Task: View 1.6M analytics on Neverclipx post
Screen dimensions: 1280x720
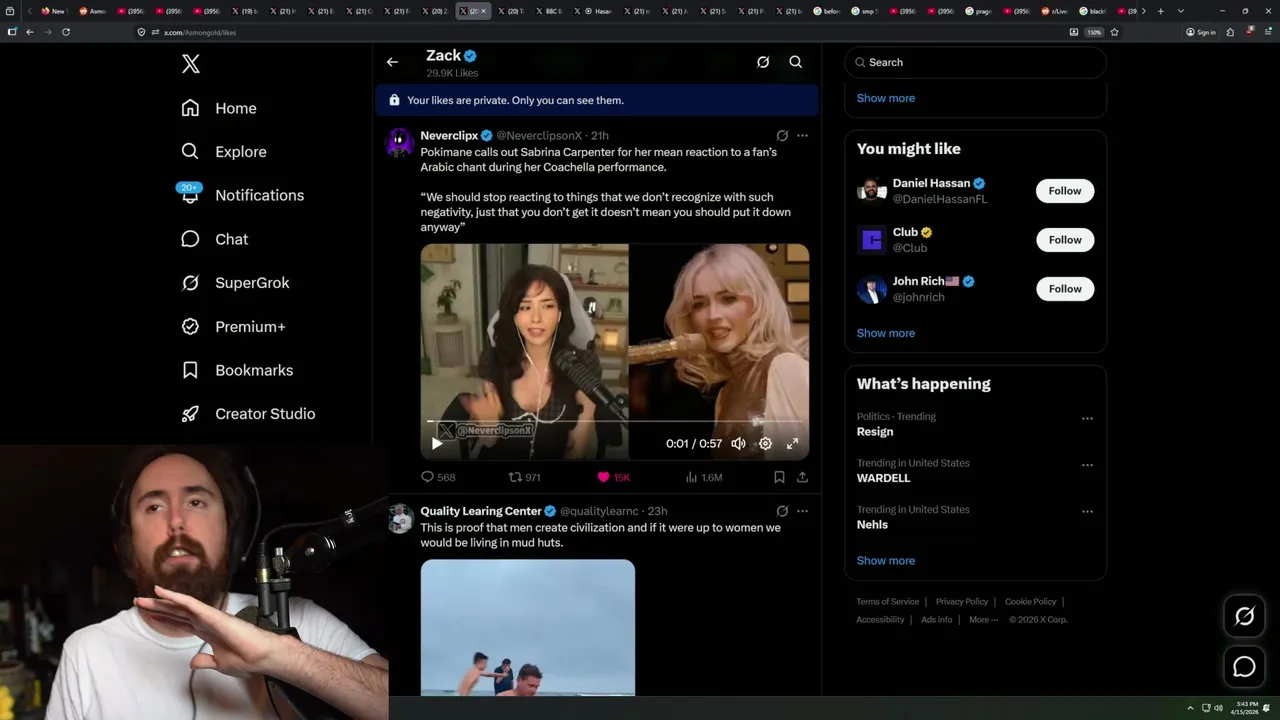Action: point(703,477)
